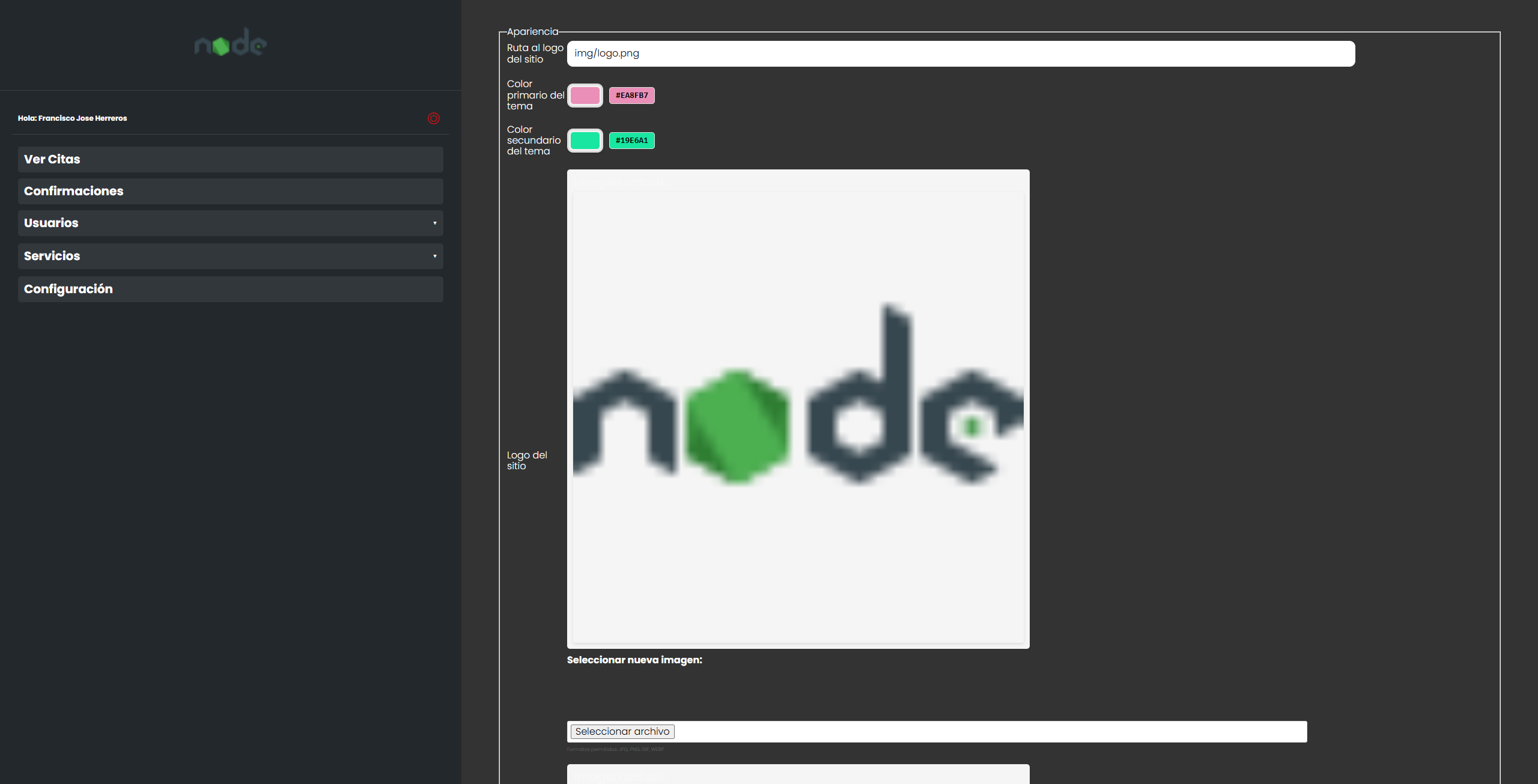Click the Seleccionar nueva imagen label
This screenshot has height=784, width=1538.
tap(634, 660)
